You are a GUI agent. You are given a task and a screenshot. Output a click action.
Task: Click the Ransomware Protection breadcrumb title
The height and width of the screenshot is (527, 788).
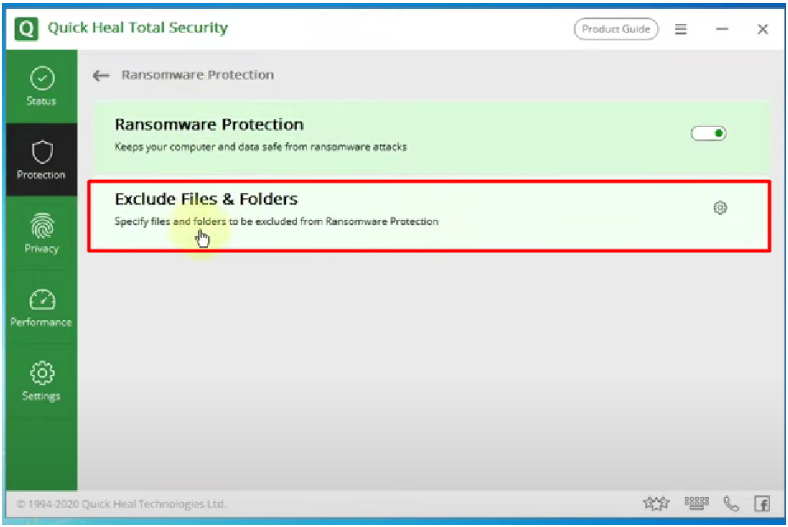[x=198, y=75]
